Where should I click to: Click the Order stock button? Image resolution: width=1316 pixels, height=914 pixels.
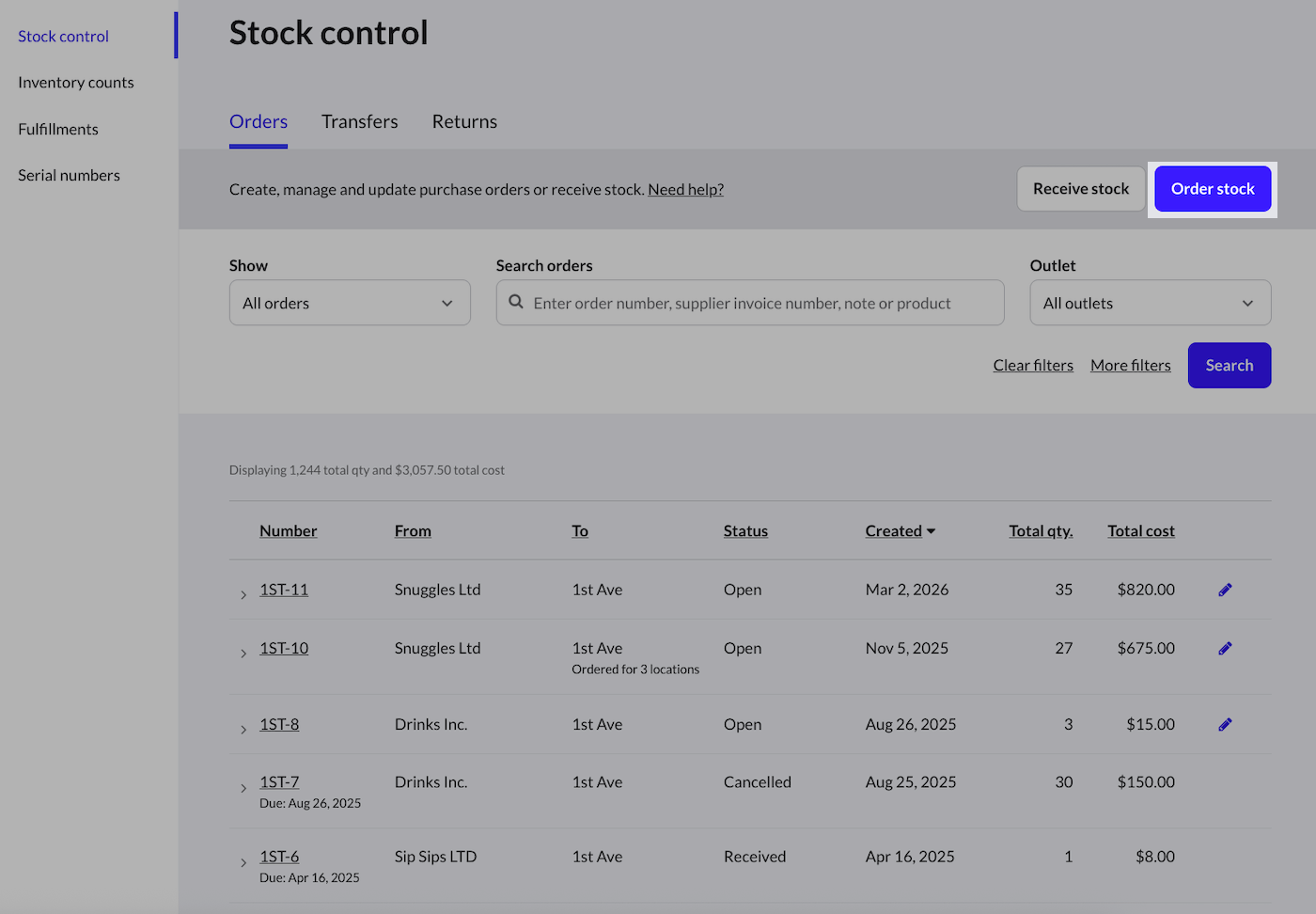pyautogui.click(x=1212, y=189)
